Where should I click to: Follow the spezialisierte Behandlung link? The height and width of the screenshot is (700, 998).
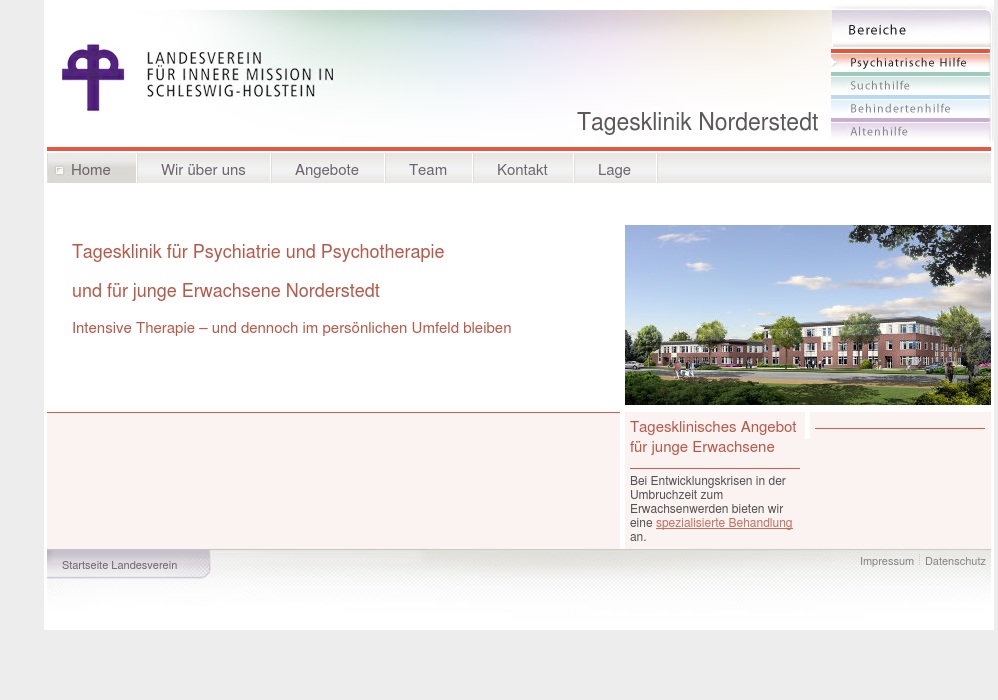click(x=723, y=522)
